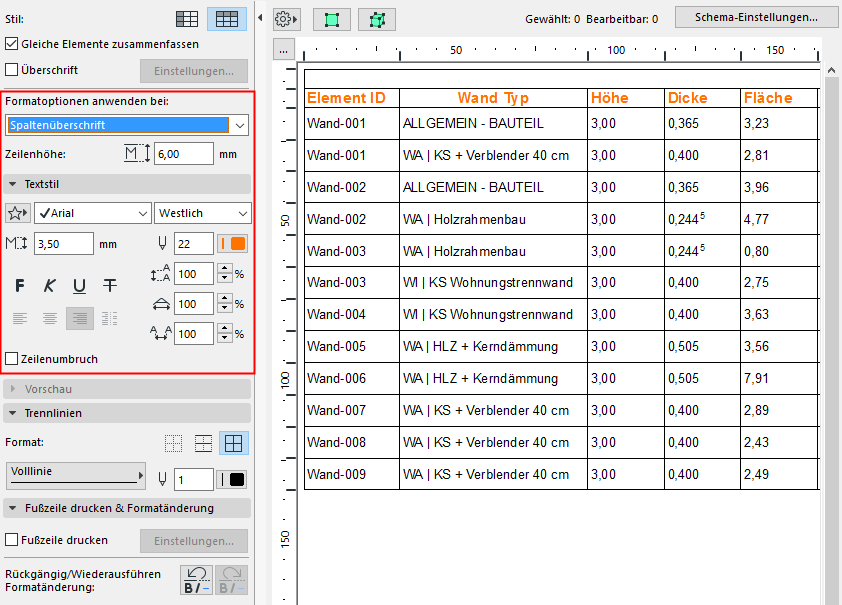
Task: Uncheck Gleiche Elemente zusammenfassen
Action: [12, 44]
